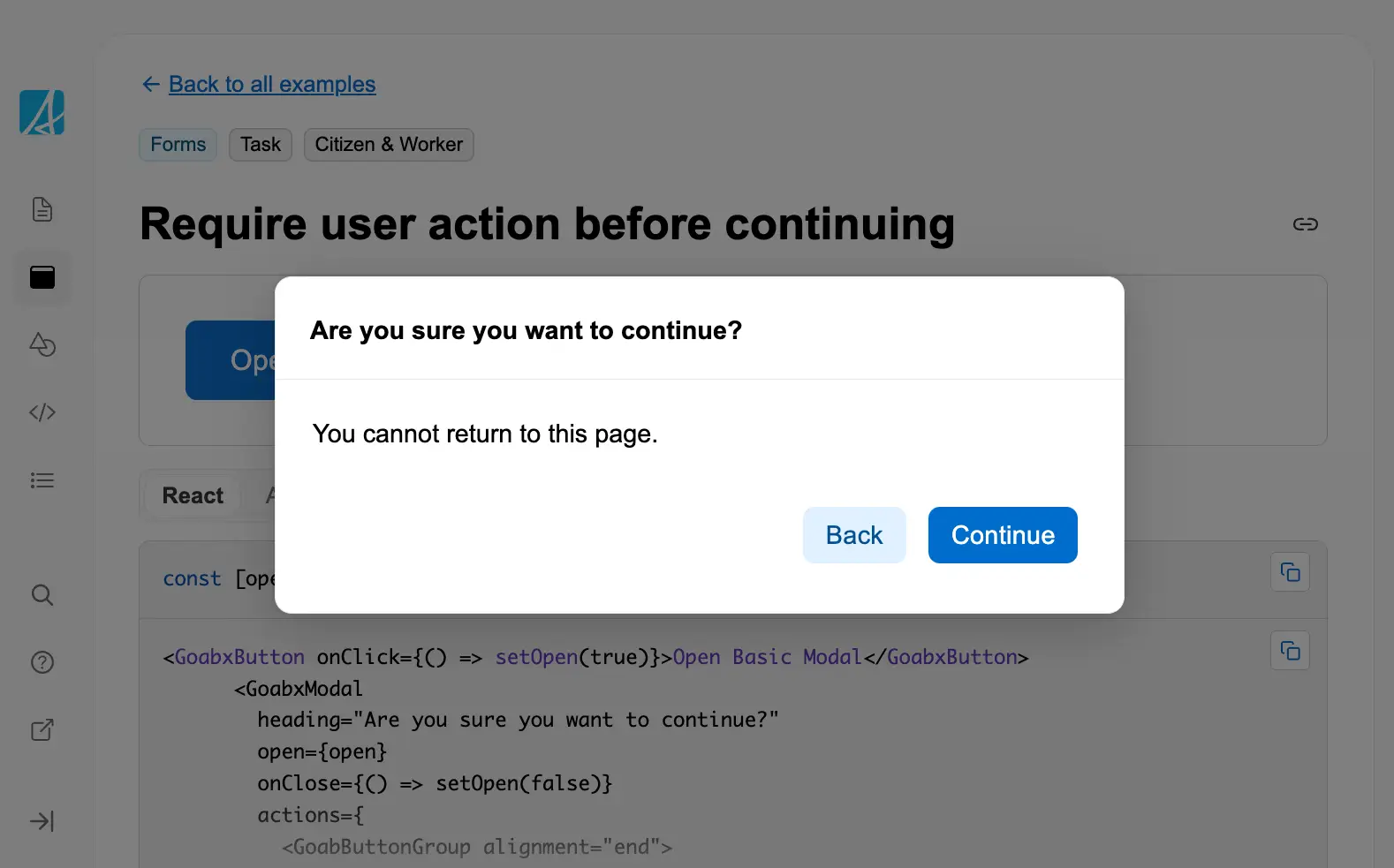Image resolution: width=1394 pixels, height=868 pixels.
Task: Open the document page icon in sidebar
Action: click(42, 210)
